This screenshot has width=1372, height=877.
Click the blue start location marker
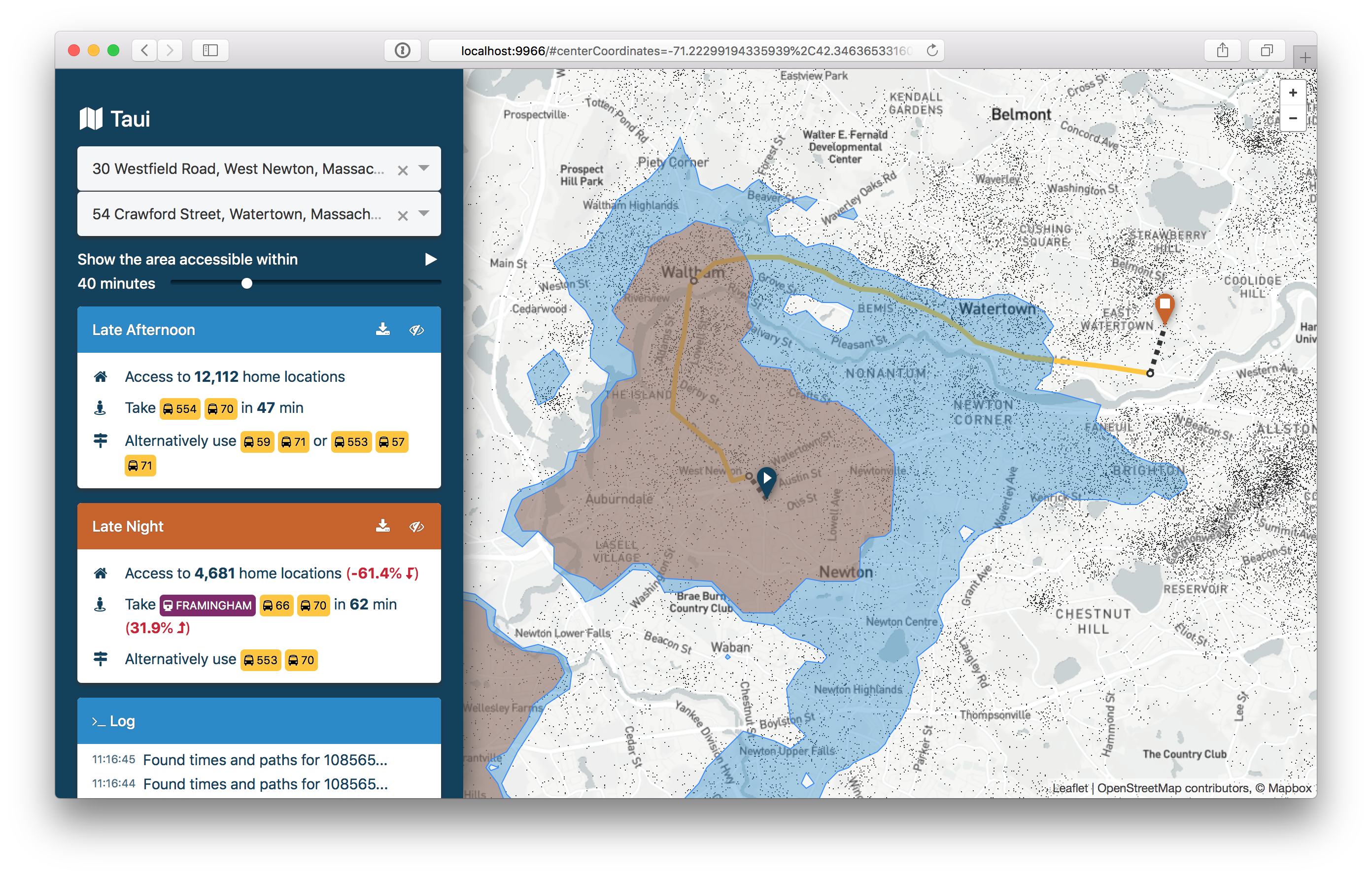coord(766,479)
